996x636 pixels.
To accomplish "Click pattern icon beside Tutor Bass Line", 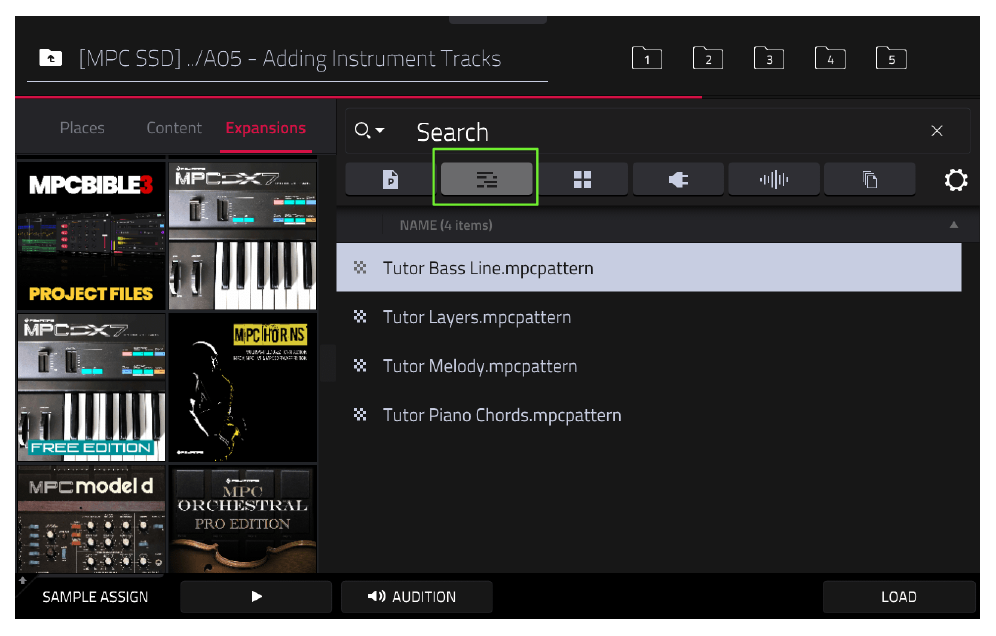I will (360, 267).
